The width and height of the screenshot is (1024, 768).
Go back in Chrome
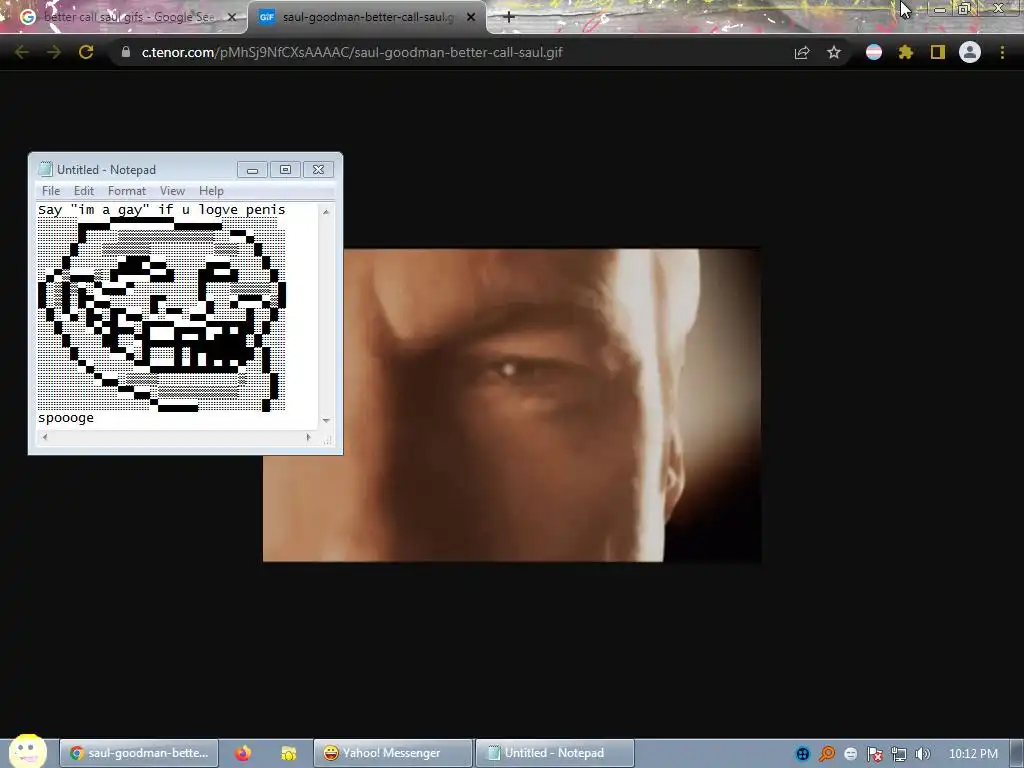(21, 52)
